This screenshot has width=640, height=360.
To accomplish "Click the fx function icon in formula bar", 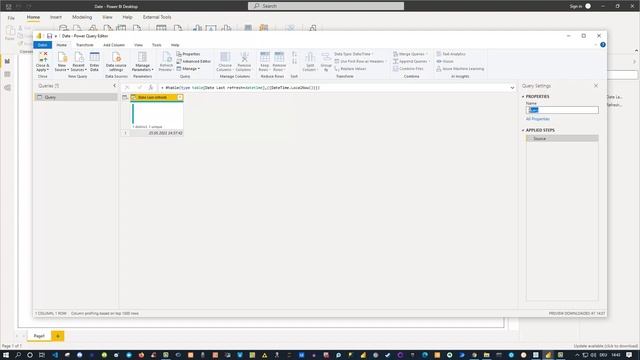I will click(x=151, y=87).
